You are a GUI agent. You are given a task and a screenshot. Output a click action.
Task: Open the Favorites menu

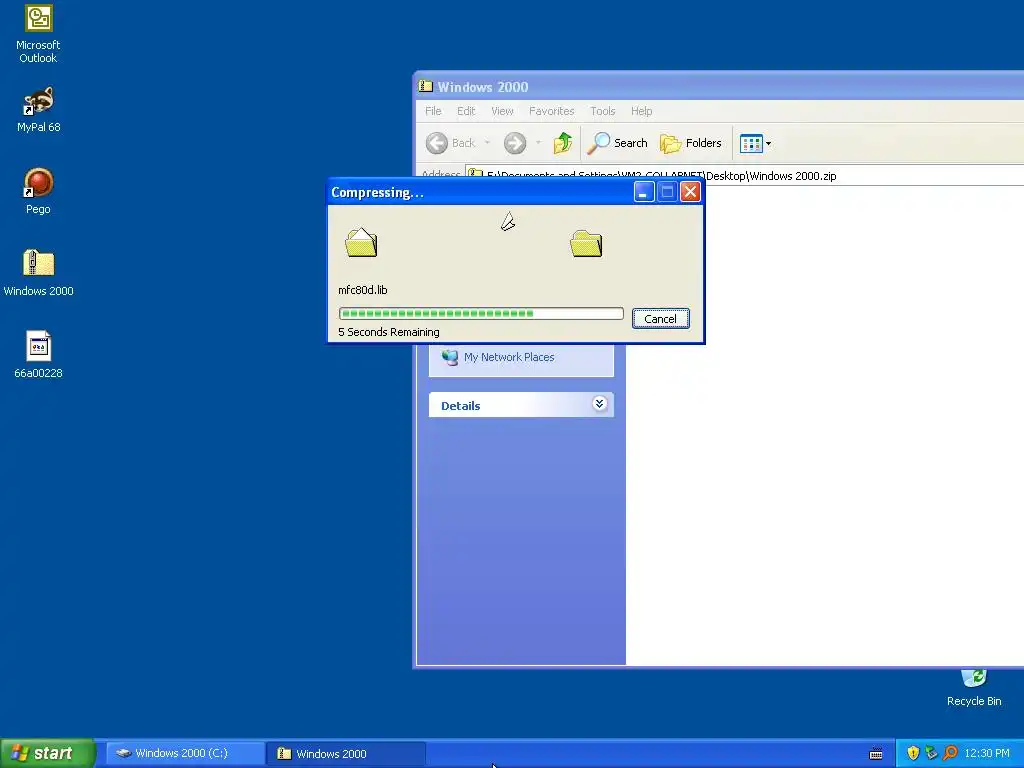click(551, 111)
